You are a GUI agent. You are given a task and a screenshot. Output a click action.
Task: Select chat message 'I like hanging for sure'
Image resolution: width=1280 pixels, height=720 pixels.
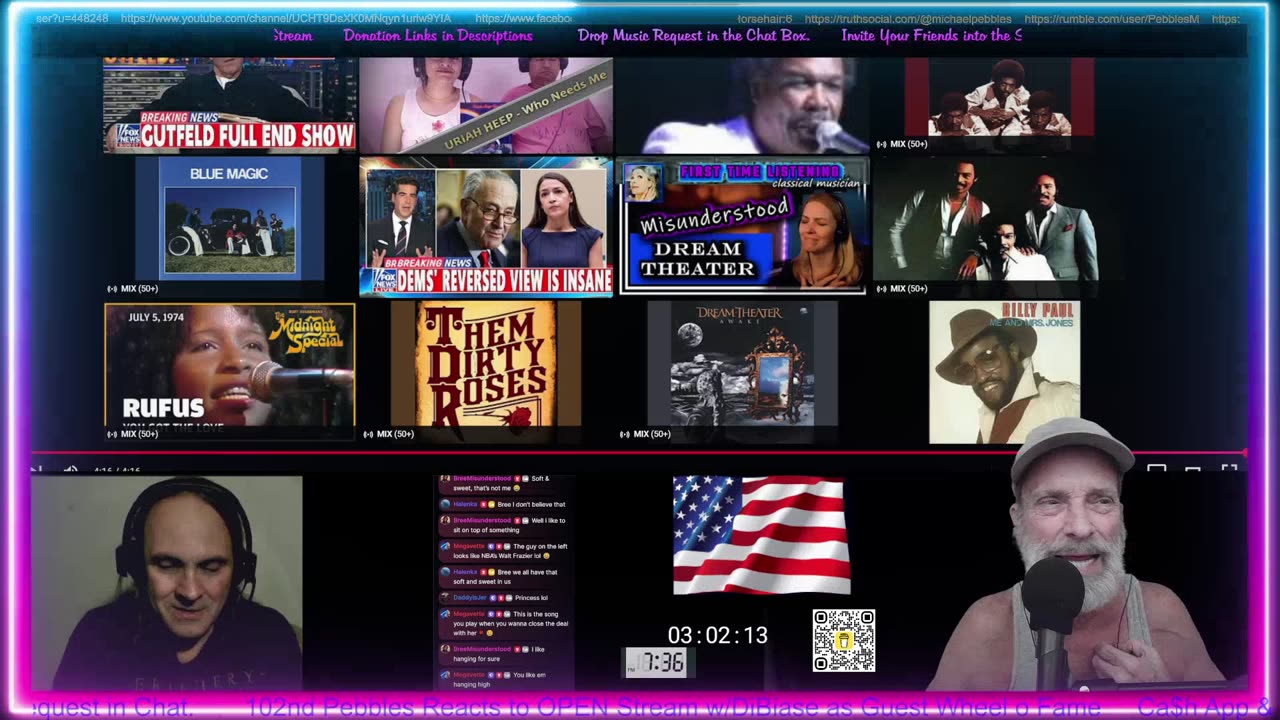(x=495, y=654)
